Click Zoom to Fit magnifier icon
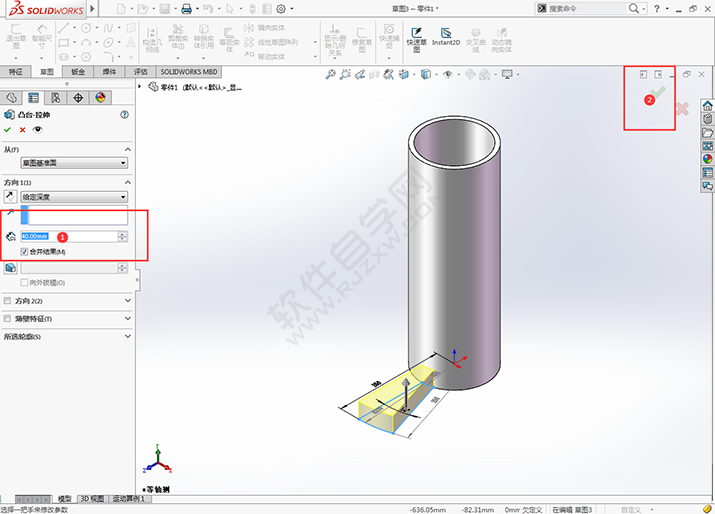715x514 pixels. pyautogui.click(x=331, y=75)
